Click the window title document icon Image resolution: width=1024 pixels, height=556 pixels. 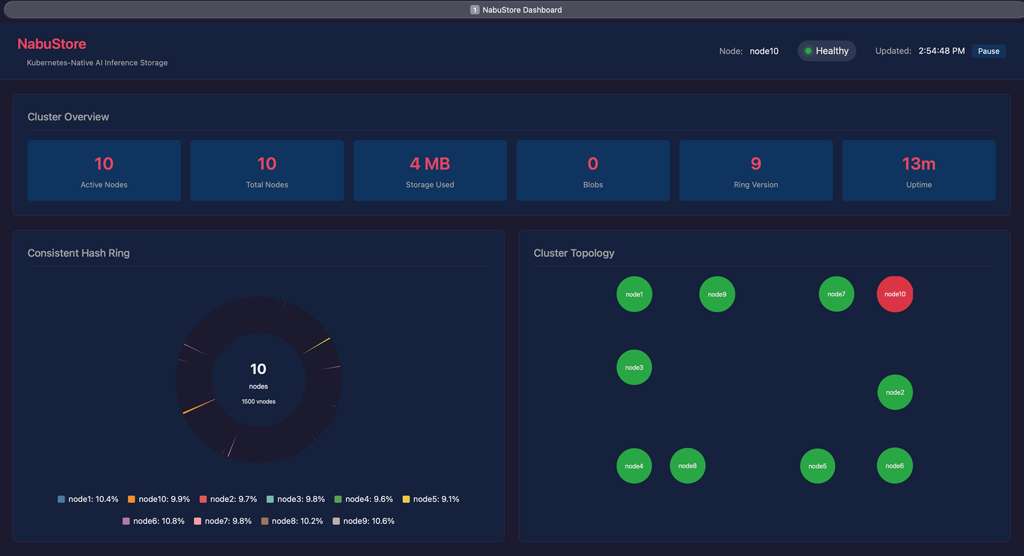(x=475, y=10)
